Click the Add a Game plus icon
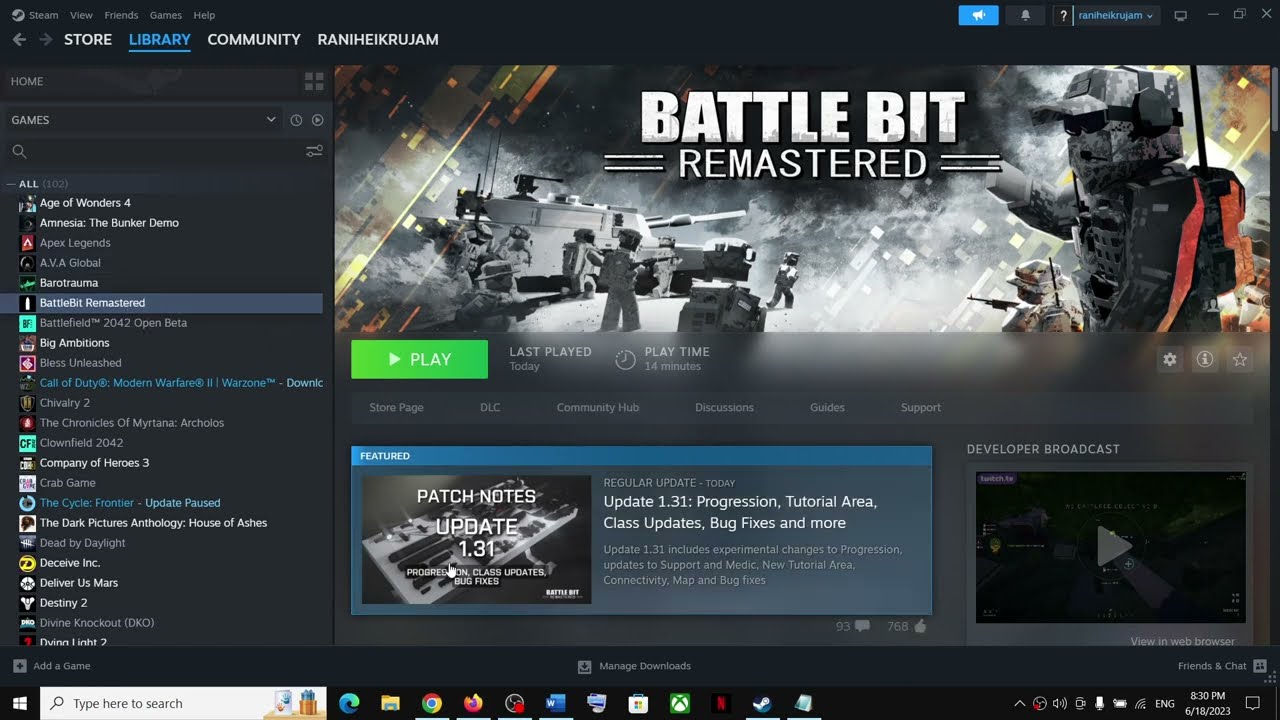 tap(20, 666)
